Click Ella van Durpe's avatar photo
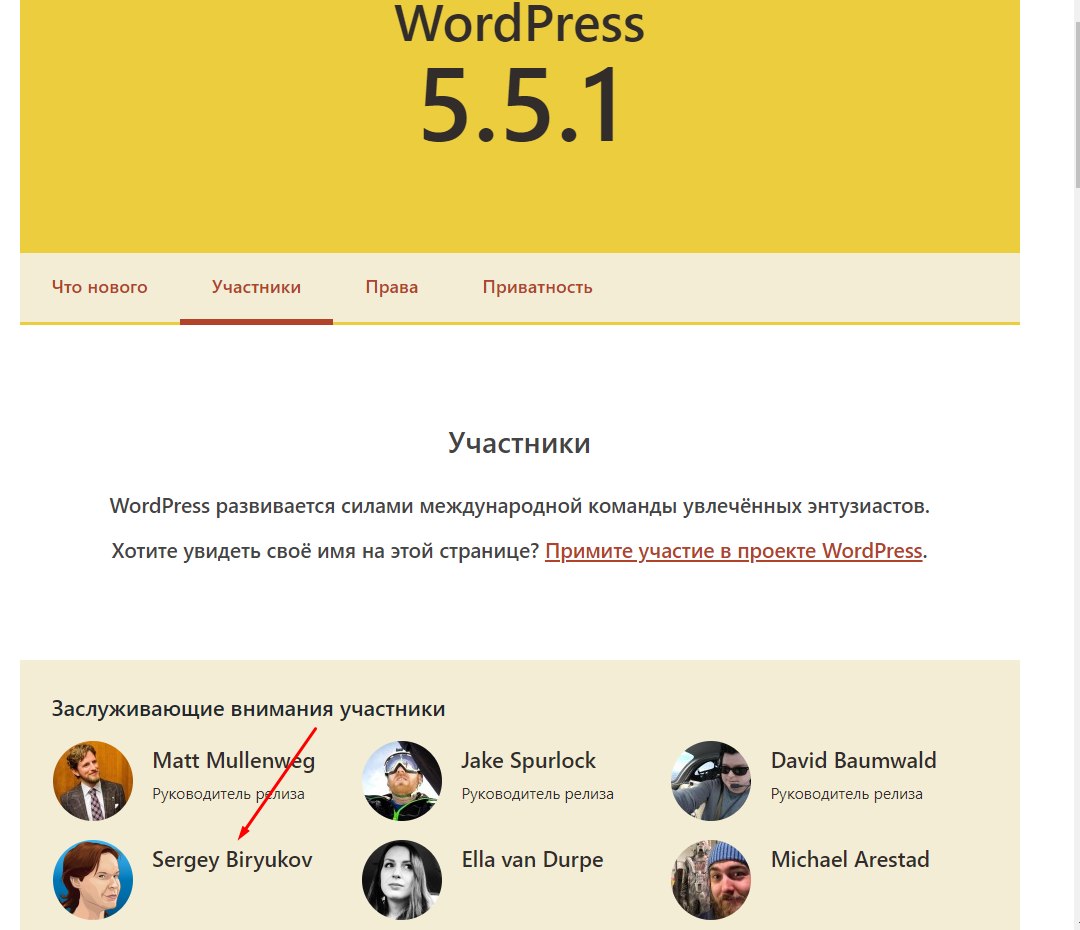The width and height of the screenshot is (1080, 930). (x=402, y=880)
